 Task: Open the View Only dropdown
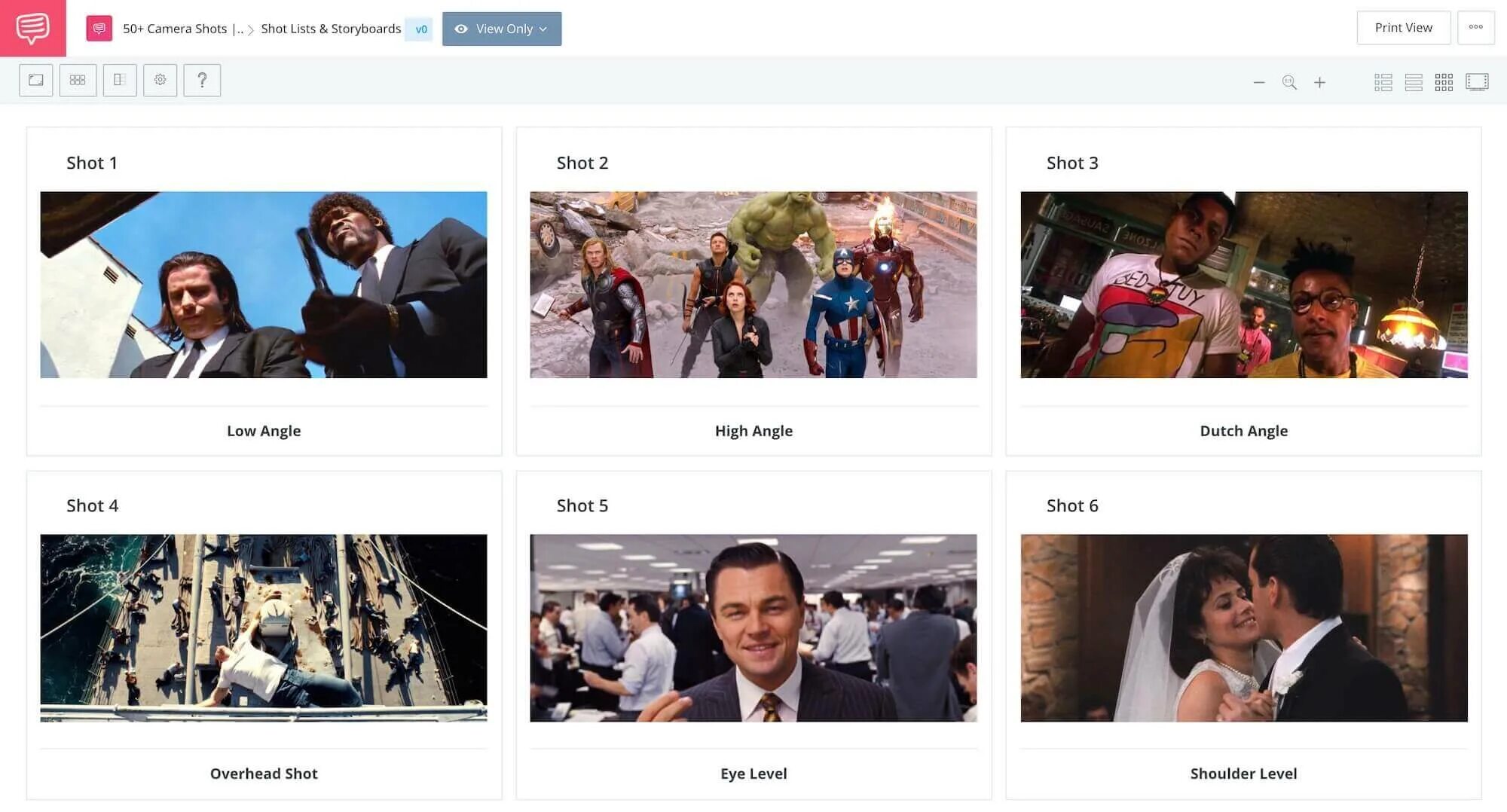(x=502, y=29)
